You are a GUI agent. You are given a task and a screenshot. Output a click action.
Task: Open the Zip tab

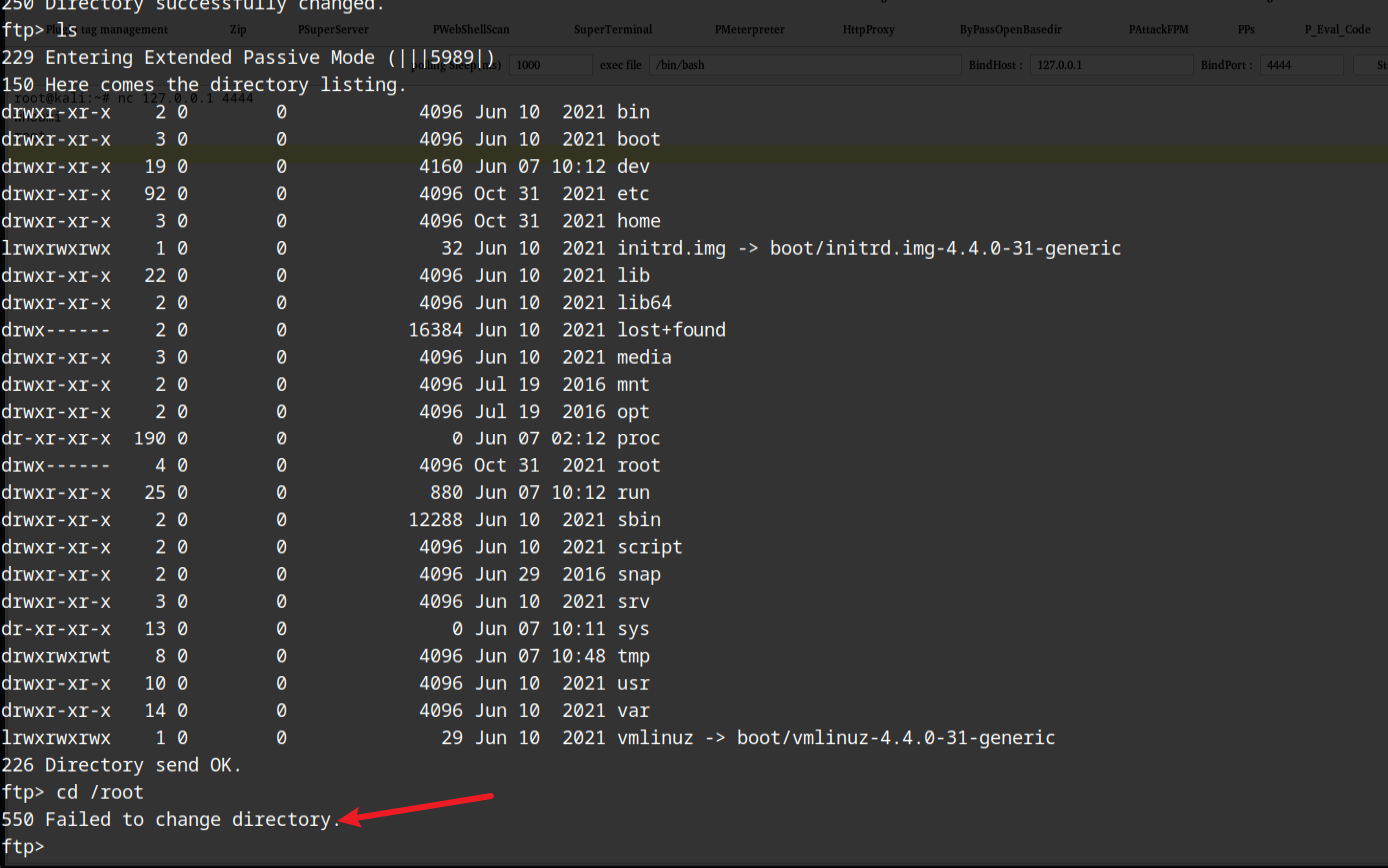click(238, 30)
